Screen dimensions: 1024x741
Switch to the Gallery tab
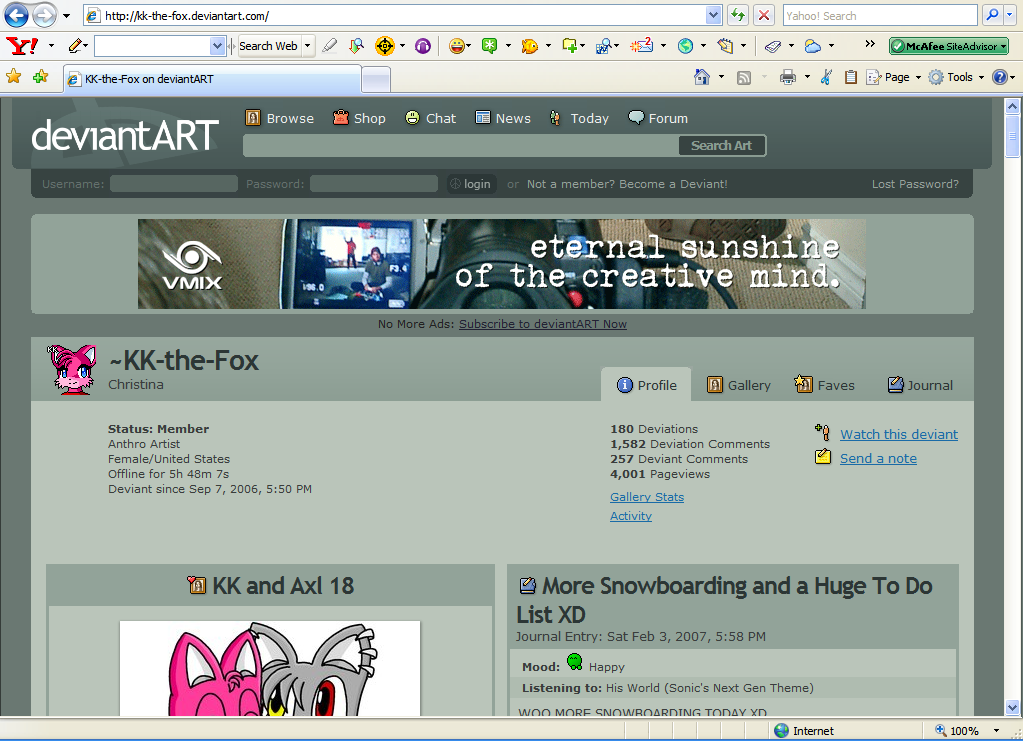tap(739, 385)
